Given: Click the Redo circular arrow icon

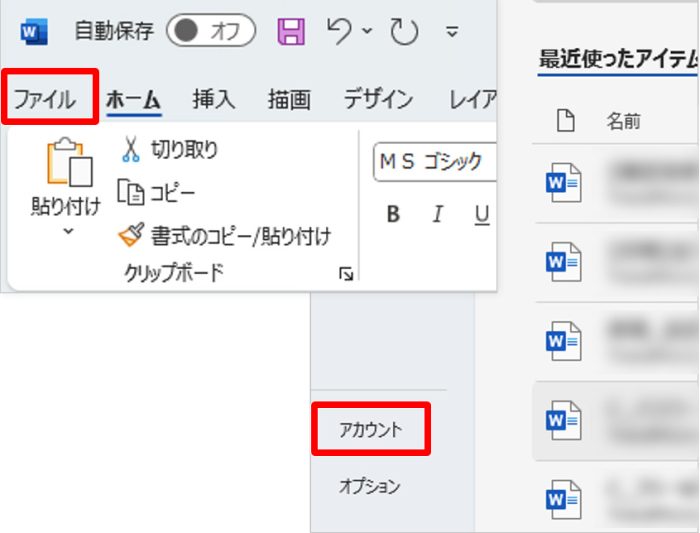Looking at the screenshot, I should [x=404, y=32].
